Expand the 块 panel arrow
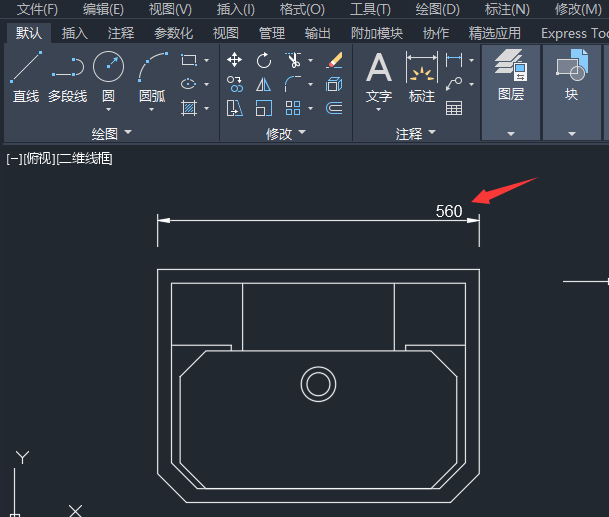 point(572,134)
